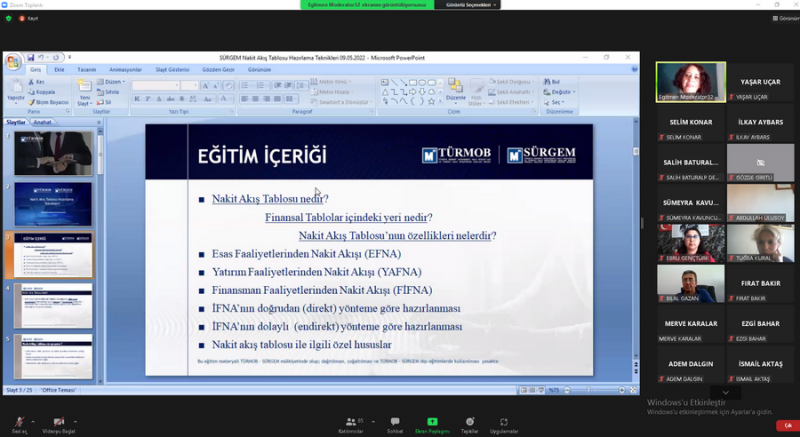The height and width of the screenshot is (437, 800).
Task: Select the Eğitmen moderator video thumbnail
Action: pos(690,82)
